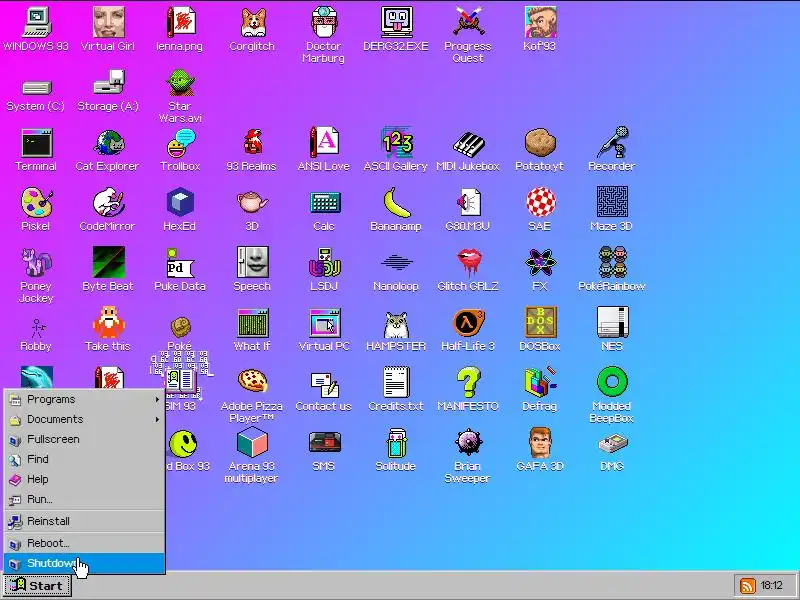Open Progress Quest icon

468,23
